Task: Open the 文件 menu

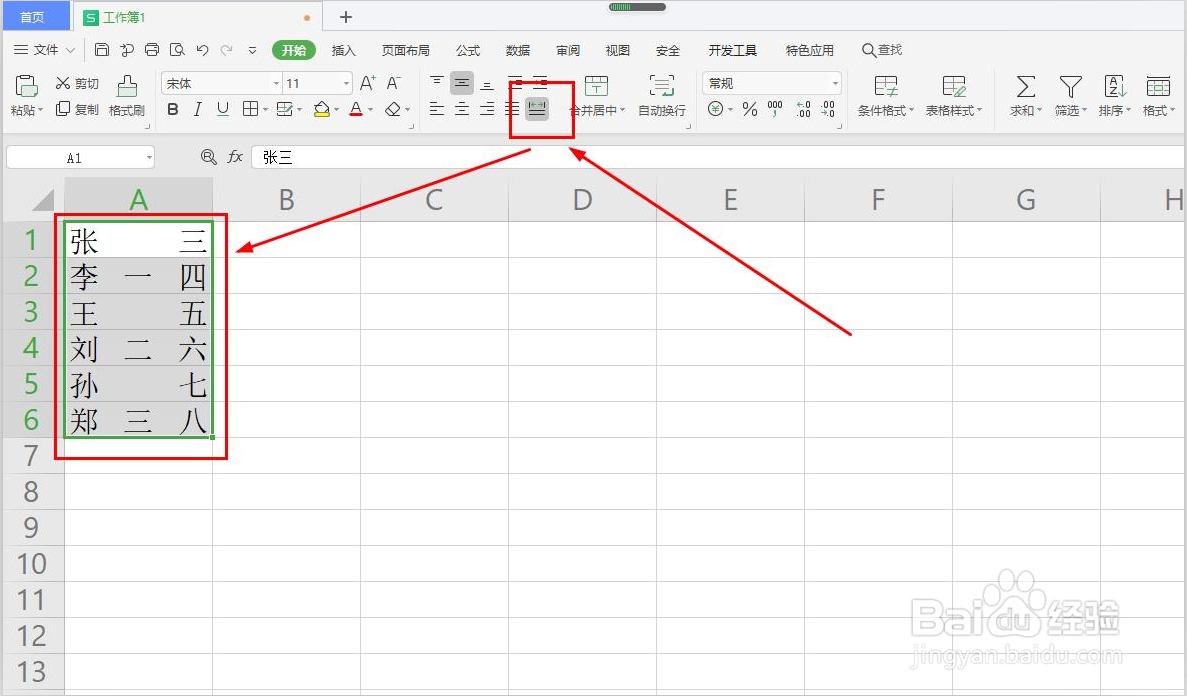Action: pos(44,49)
